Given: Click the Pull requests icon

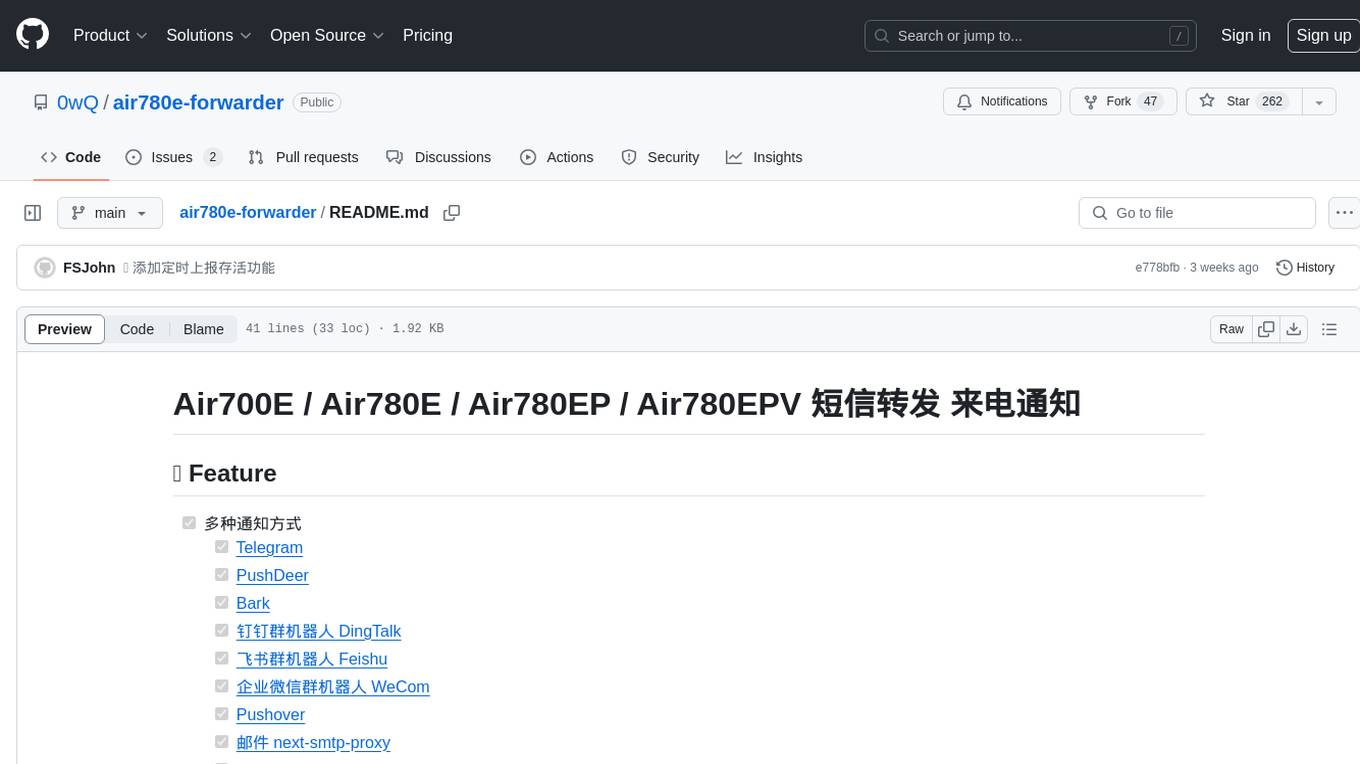Looking at the screenshot, I should coord(256,157).
